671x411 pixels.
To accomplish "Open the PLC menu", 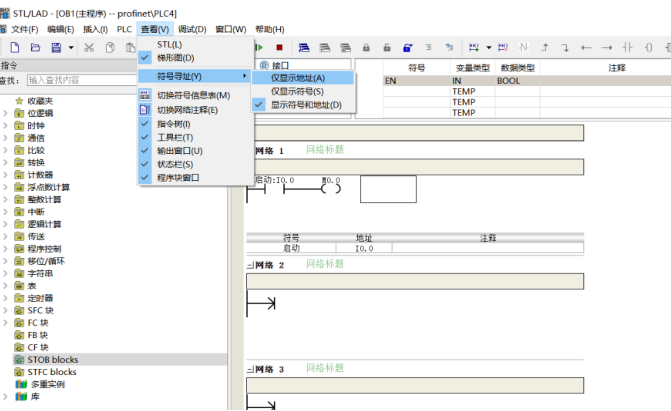I will 124,29.
